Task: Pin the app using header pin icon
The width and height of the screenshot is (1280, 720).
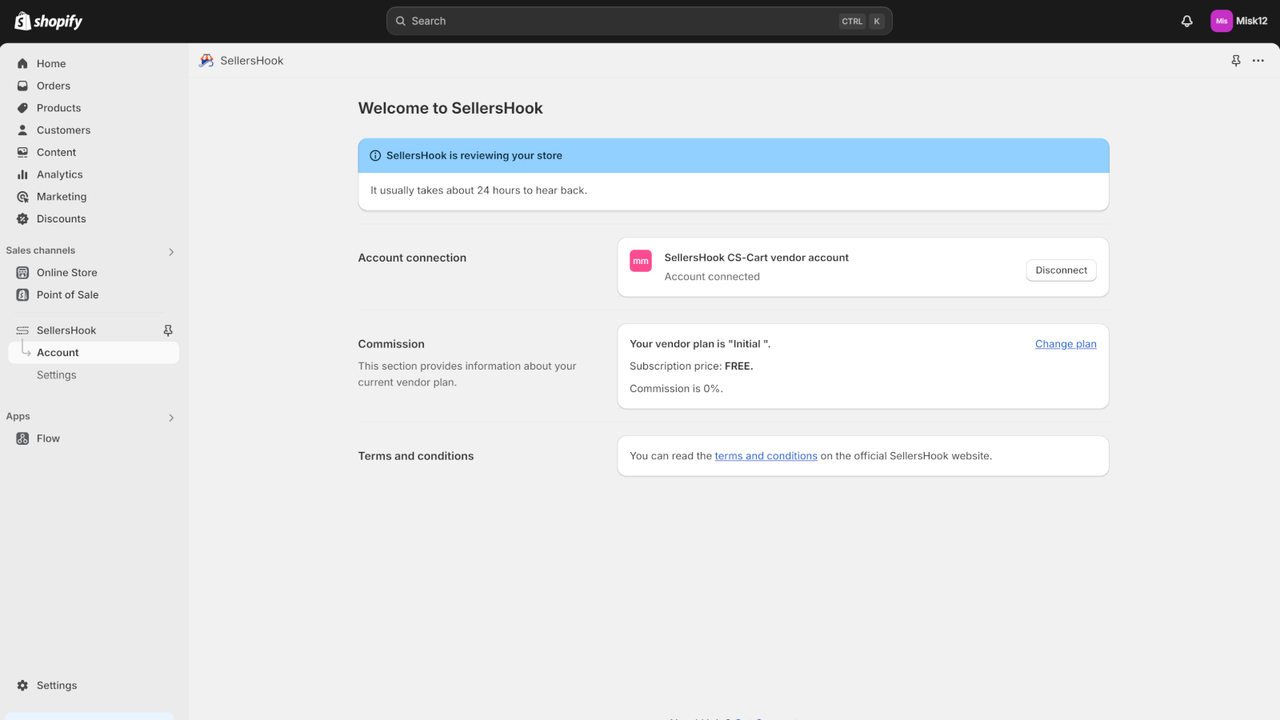Action: click(1236, 61)
